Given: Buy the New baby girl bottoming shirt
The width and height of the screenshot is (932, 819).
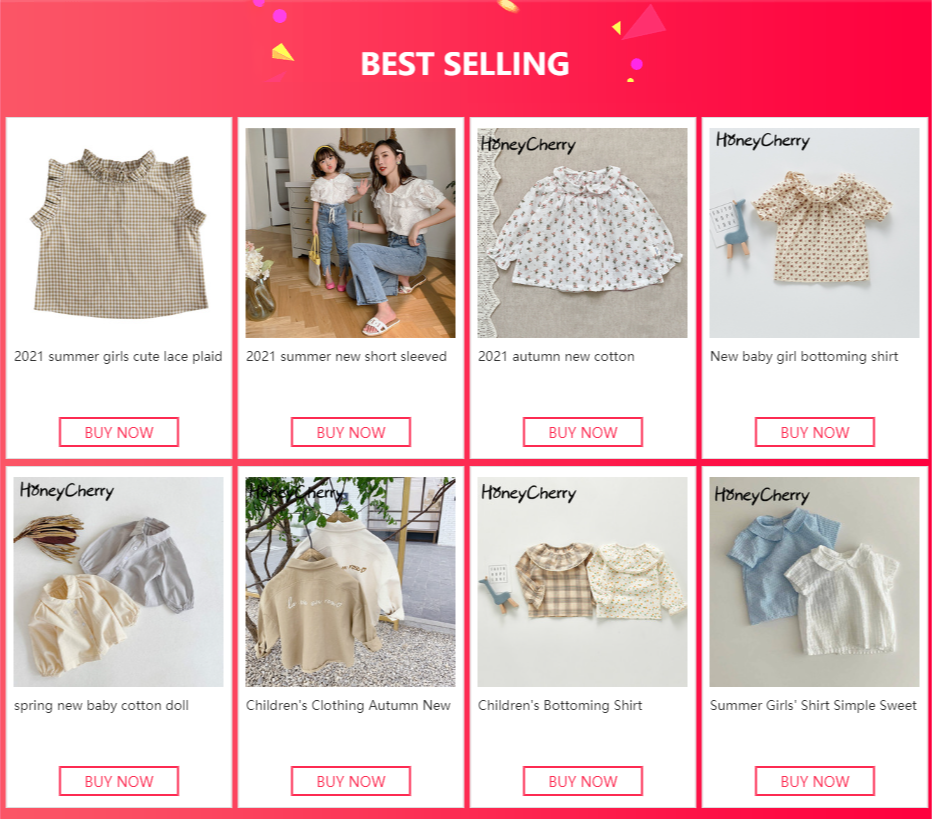Looking at the screenshot, I should [x=815, y=432].
